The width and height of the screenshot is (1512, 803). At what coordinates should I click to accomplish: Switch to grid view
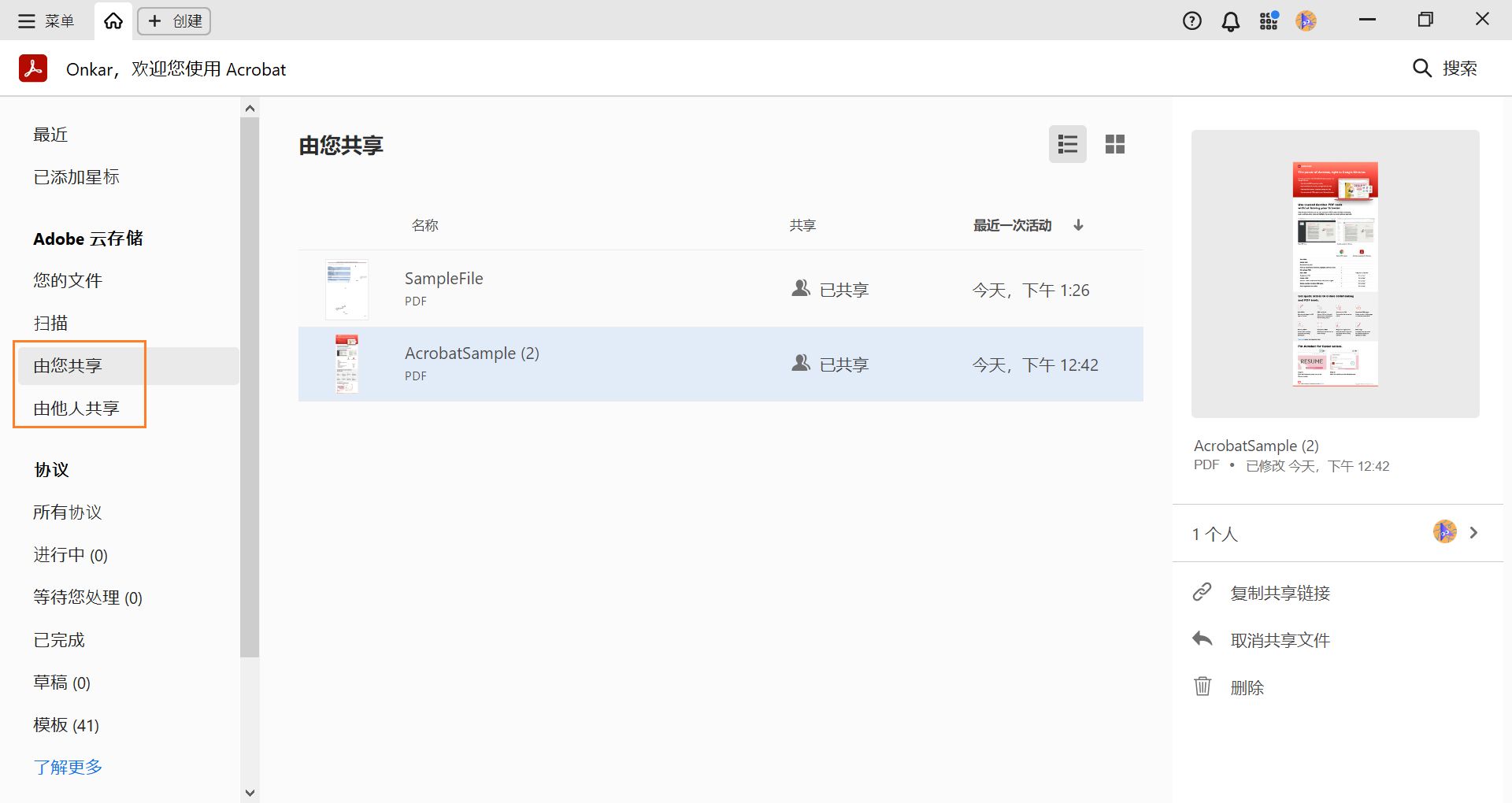point(1115,144)
